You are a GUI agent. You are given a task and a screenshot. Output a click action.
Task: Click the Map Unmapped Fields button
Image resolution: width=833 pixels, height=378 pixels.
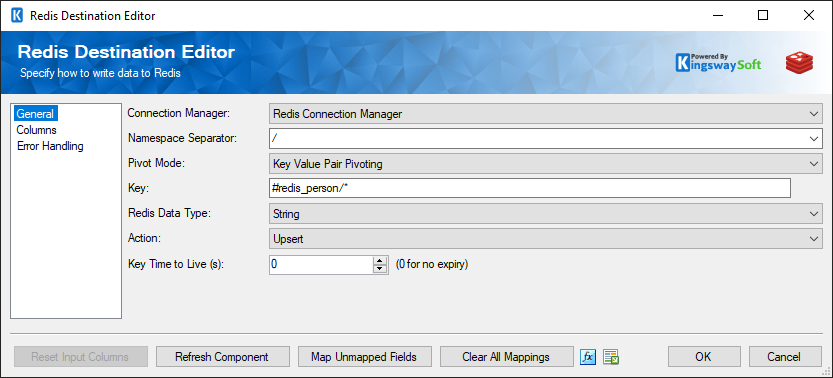[364, 357]
